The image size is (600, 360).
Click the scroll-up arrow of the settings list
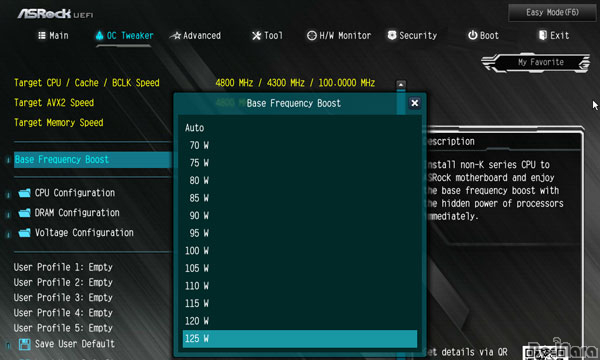tap(401, 85)
